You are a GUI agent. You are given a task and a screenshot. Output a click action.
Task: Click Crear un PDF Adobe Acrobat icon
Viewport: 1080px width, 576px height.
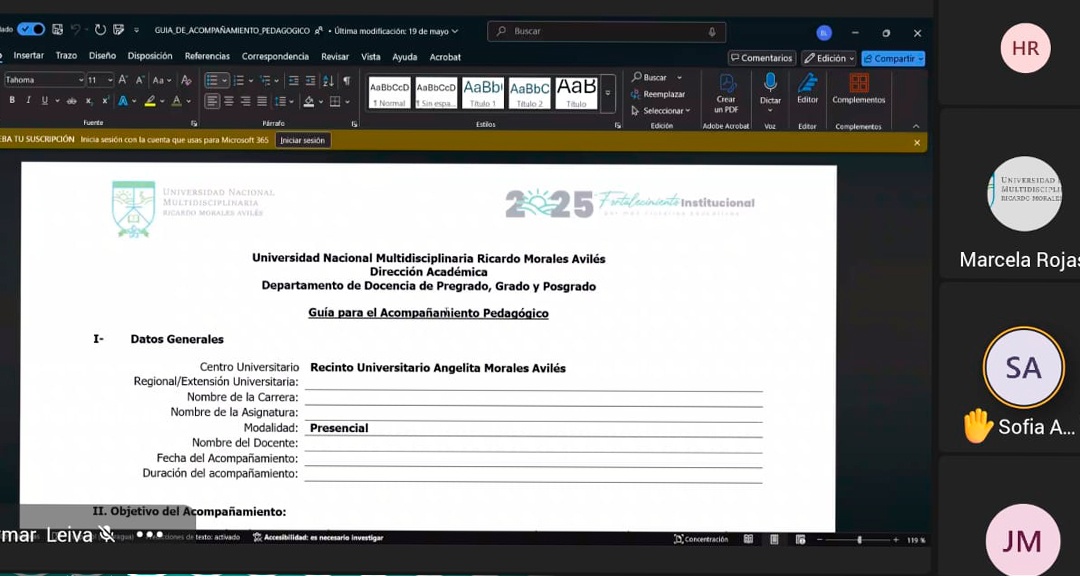726,93
